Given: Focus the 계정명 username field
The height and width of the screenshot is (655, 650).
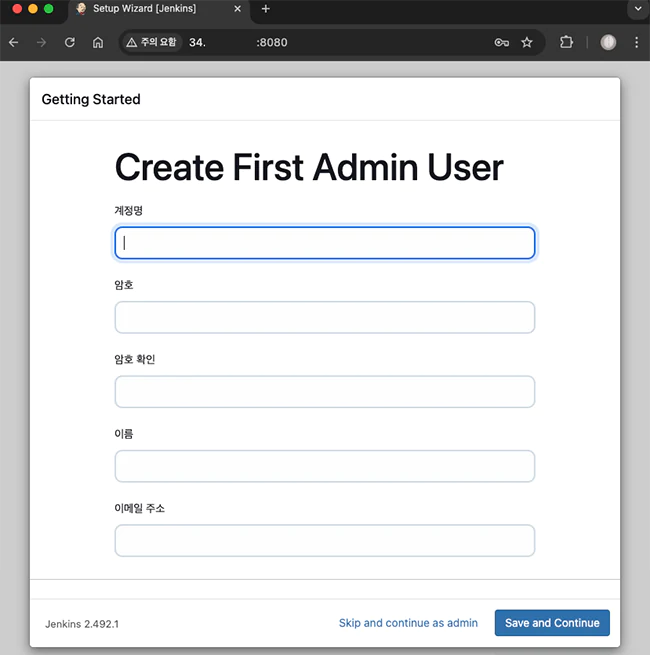Looking at the screenshot, I should 325,243.
